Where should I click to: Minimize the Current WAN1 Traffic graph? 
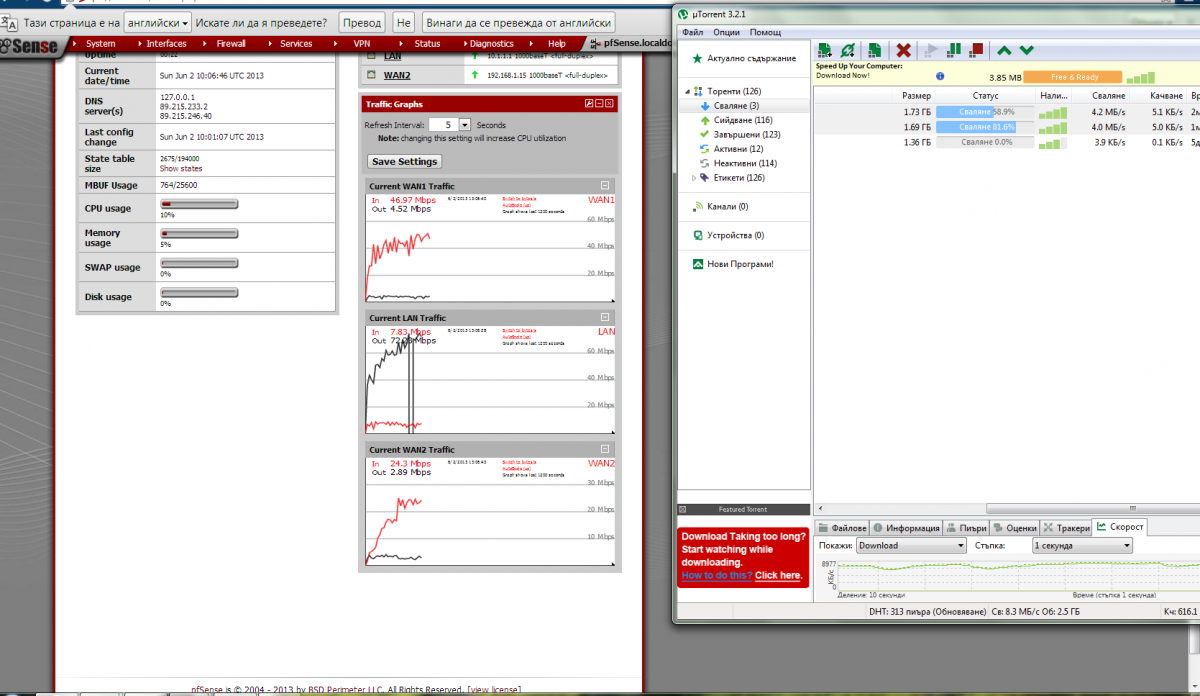(x=605, y=186)
